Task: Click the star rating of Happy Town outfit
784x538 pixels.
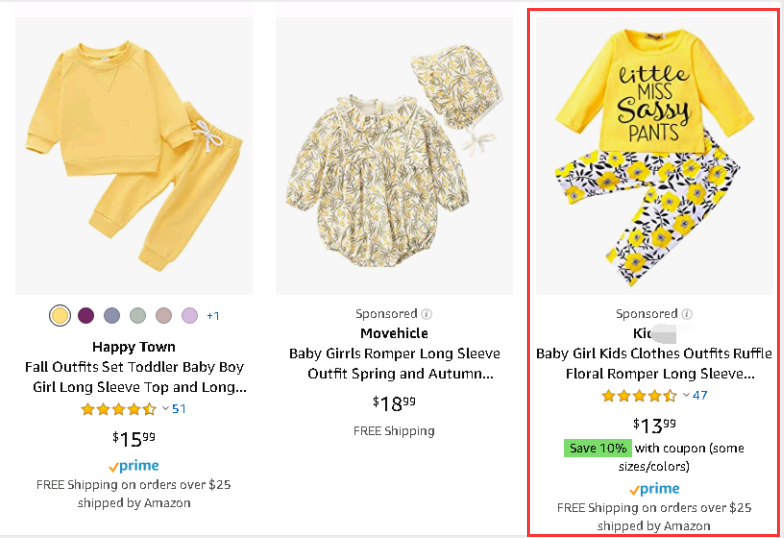Action: click(118, 409)
